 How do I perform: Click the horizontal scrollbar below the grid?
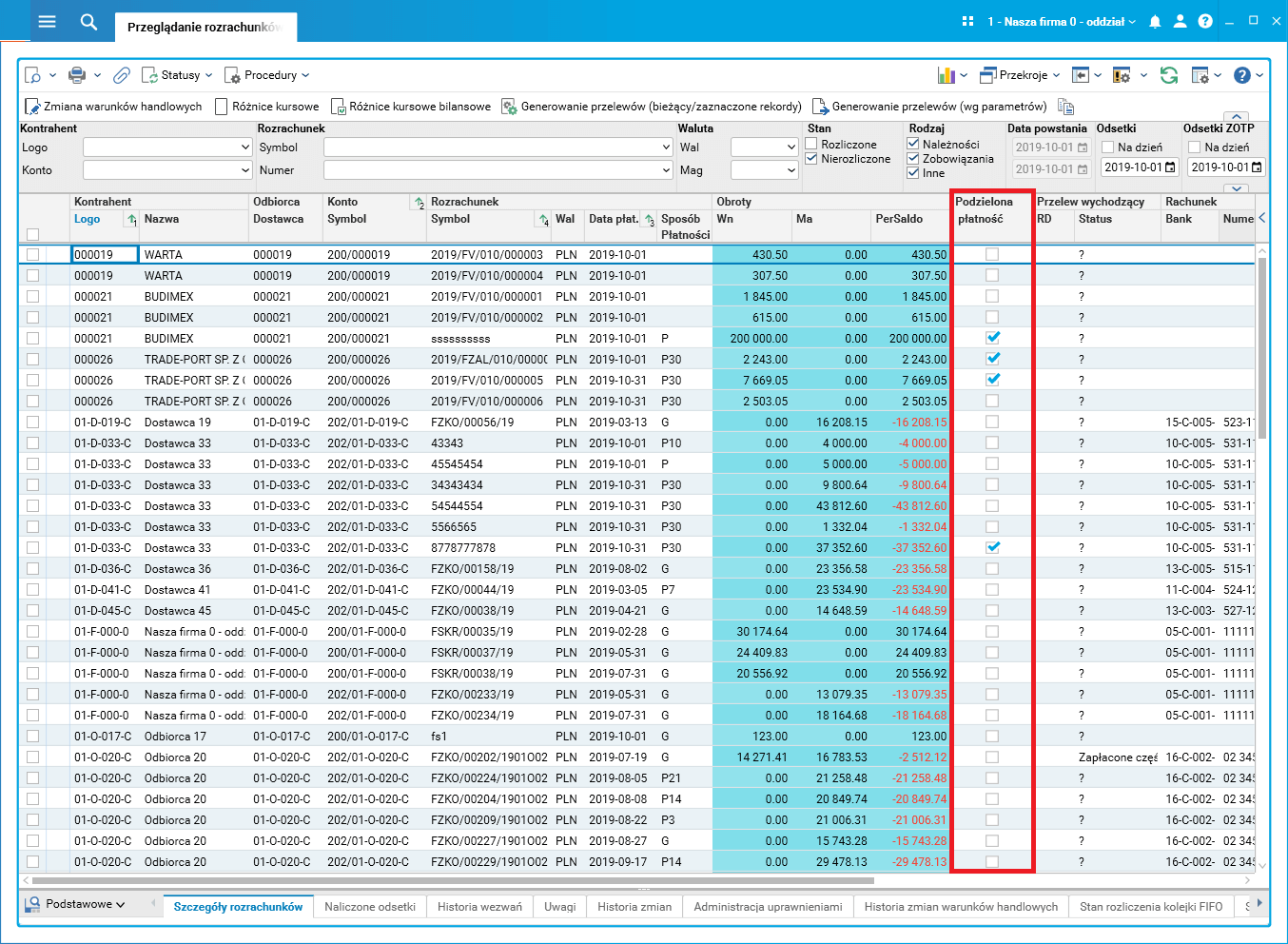[452, 881]
